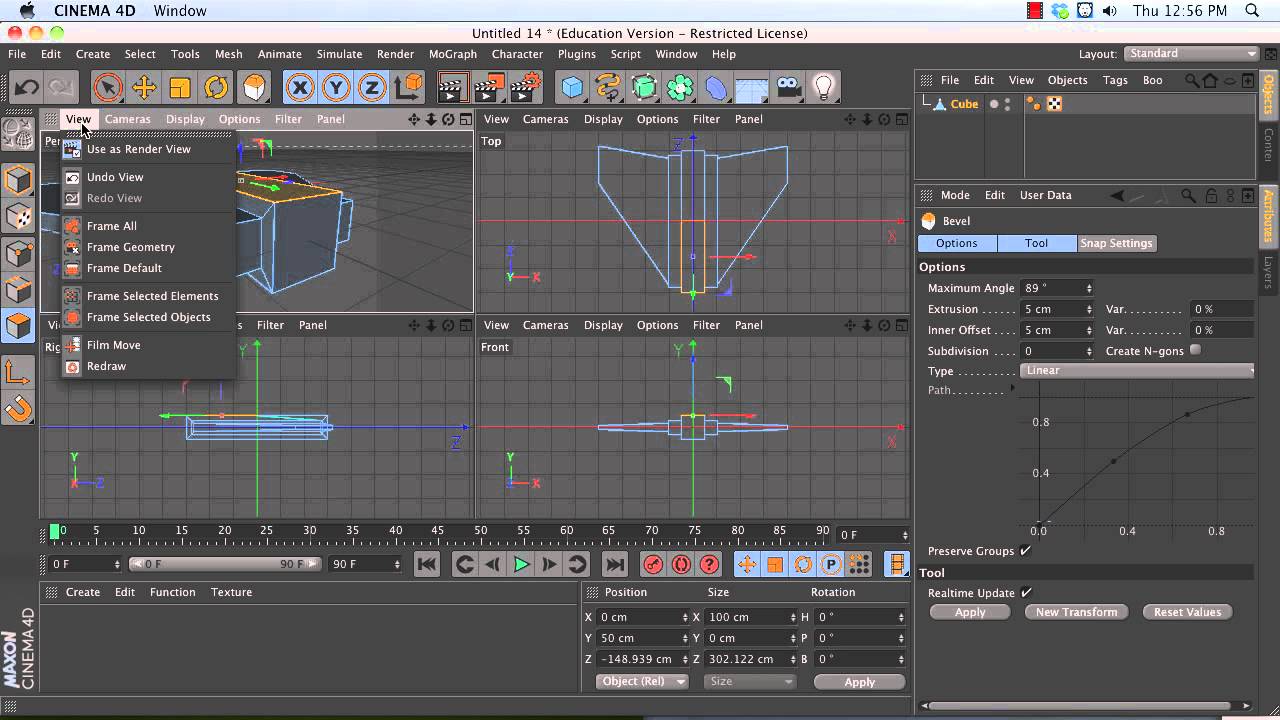Select the Move tool in top toolbar
This screenshot has width=1280, height=720.
[144, 88]
